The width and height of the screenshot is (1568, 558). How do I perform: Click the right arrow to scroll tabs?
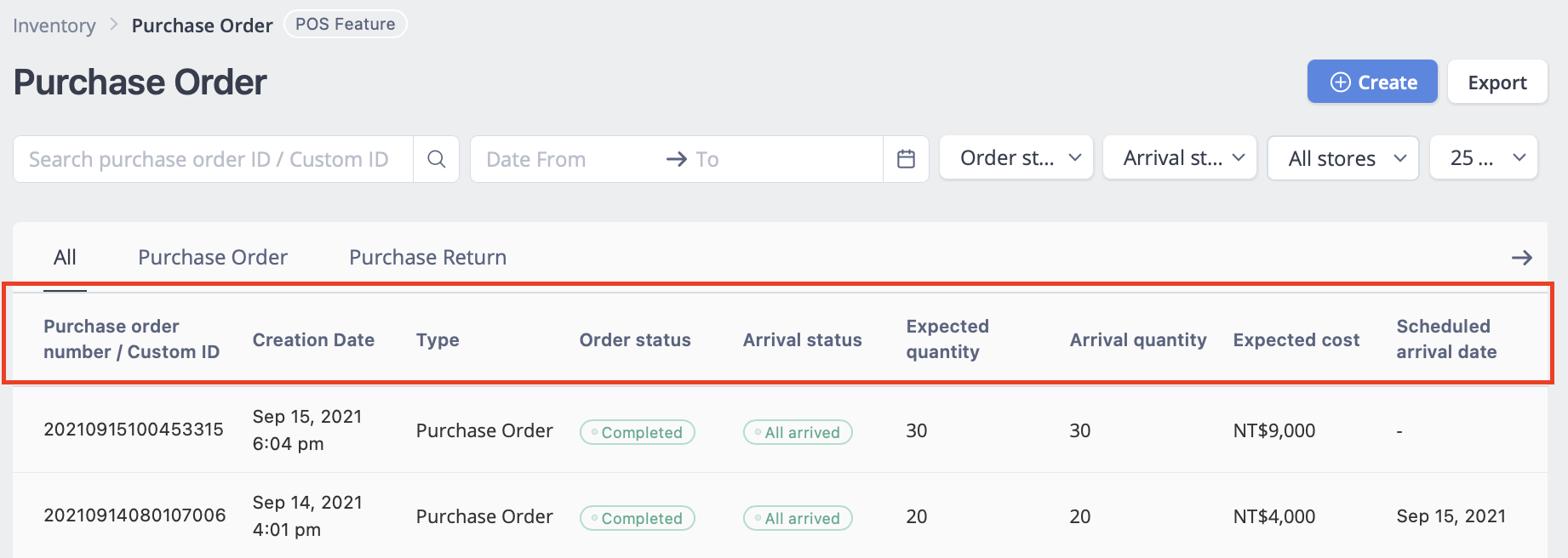[x=1521, y=258]
